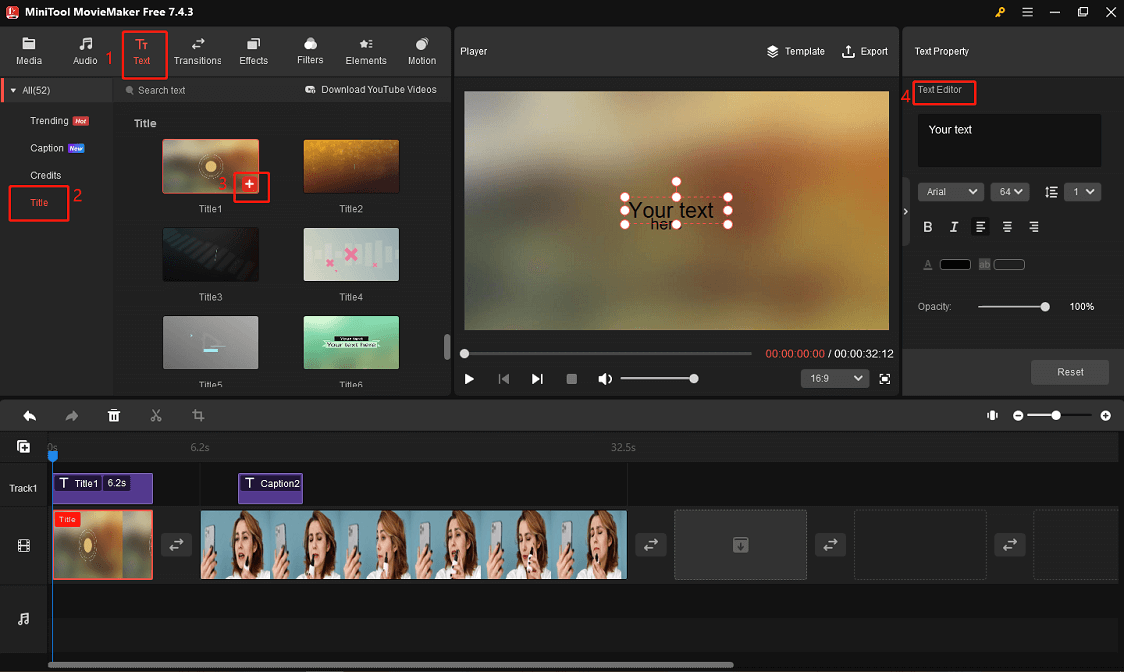Open the line spacing dropdown
Viewport: 1124px width, 672px height.
coord(1082,191)
